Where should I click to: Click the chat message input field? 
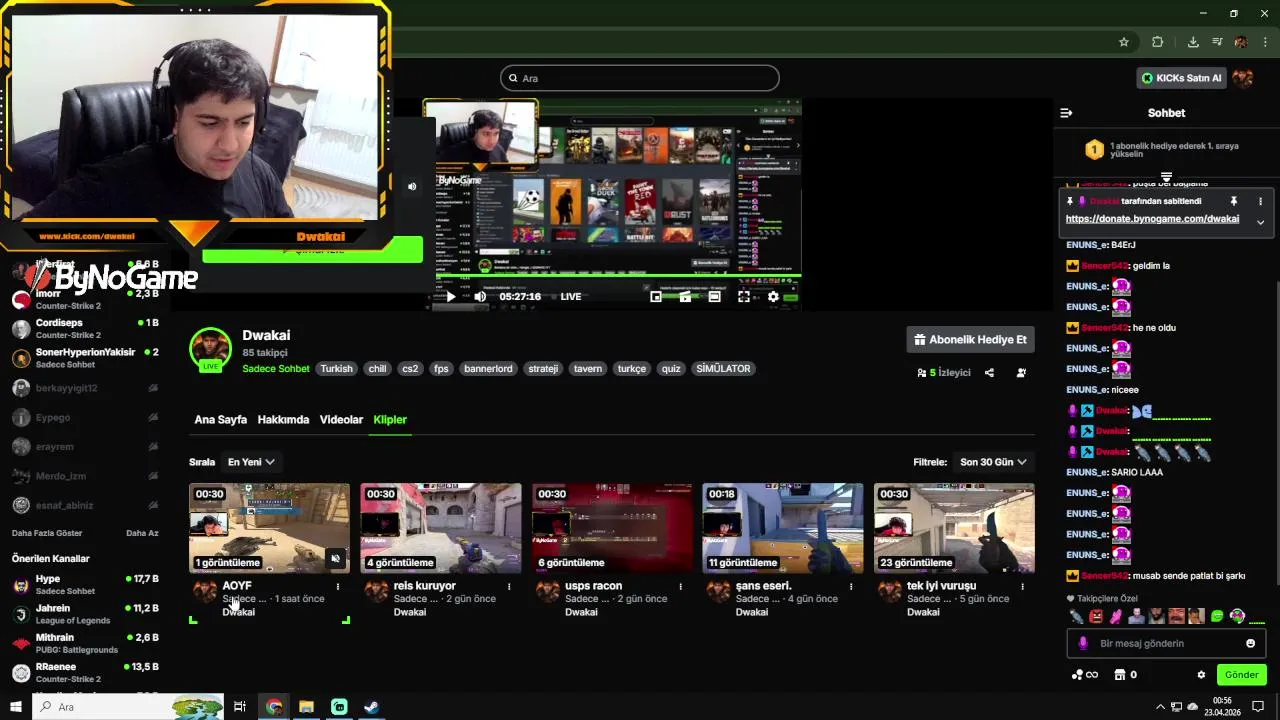pos(1166,643)
